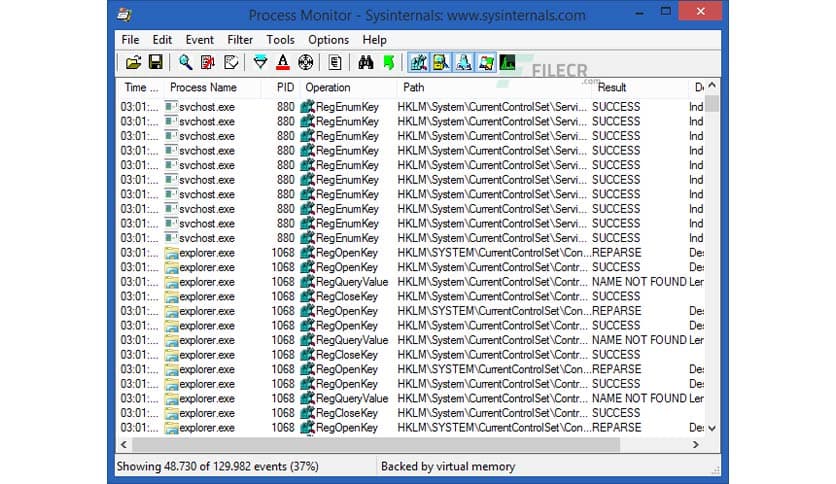Click the Path column header

(494, 87)
